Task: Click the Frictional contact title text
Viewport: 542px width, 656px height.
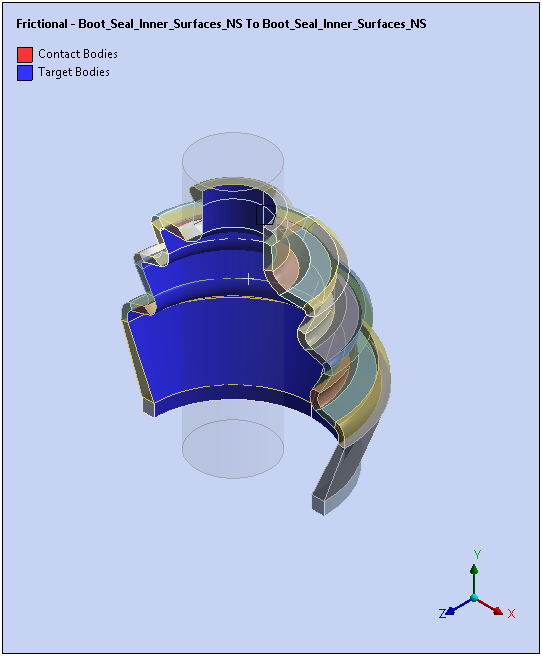Action: click(x=221, y=24)
